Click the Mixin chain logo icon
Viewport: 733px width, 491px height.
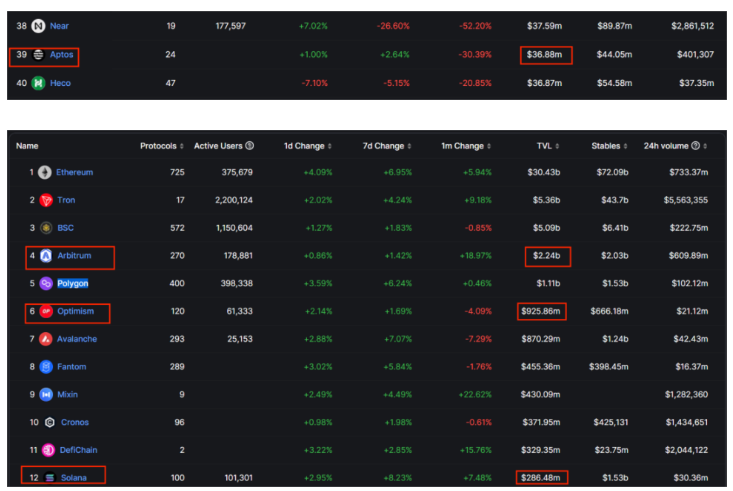pyautogui.click(x=46, y=395)
